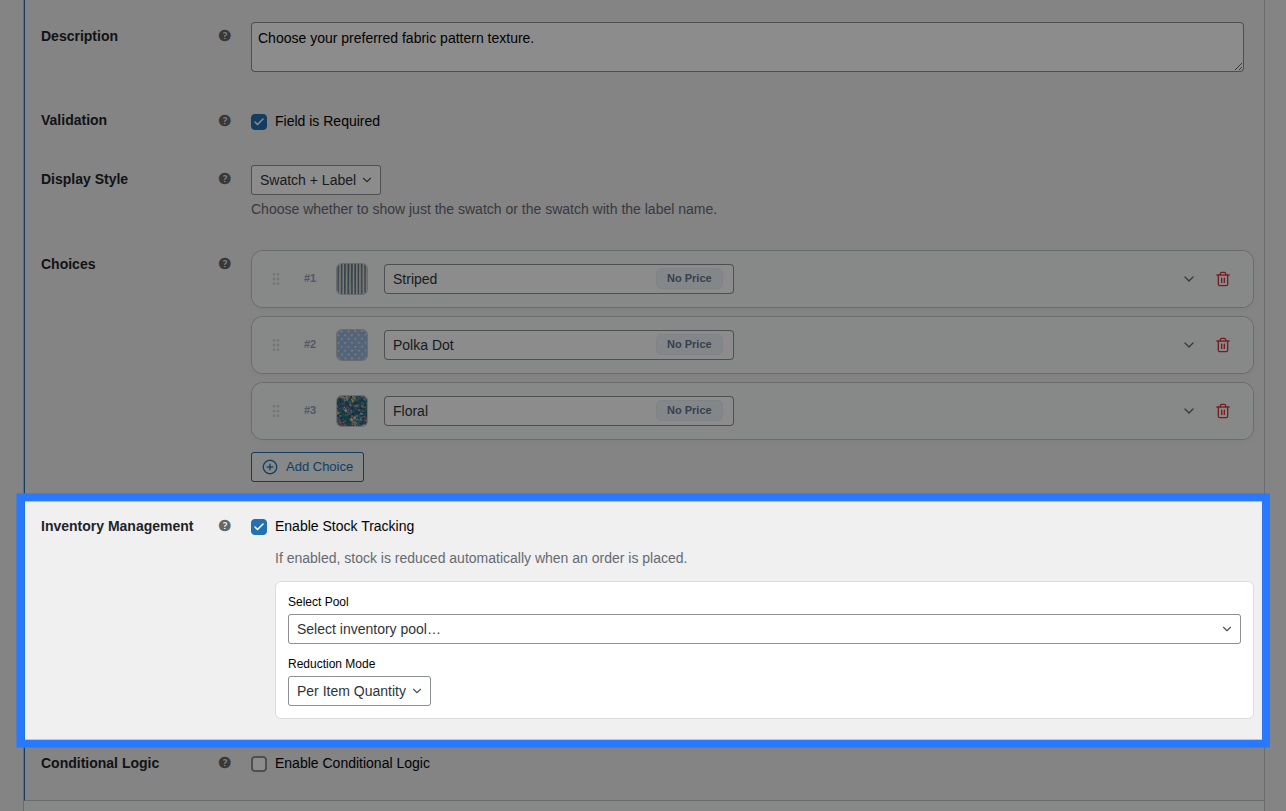Select the Floral pattern swatch thumbnail

click(352, 411)
